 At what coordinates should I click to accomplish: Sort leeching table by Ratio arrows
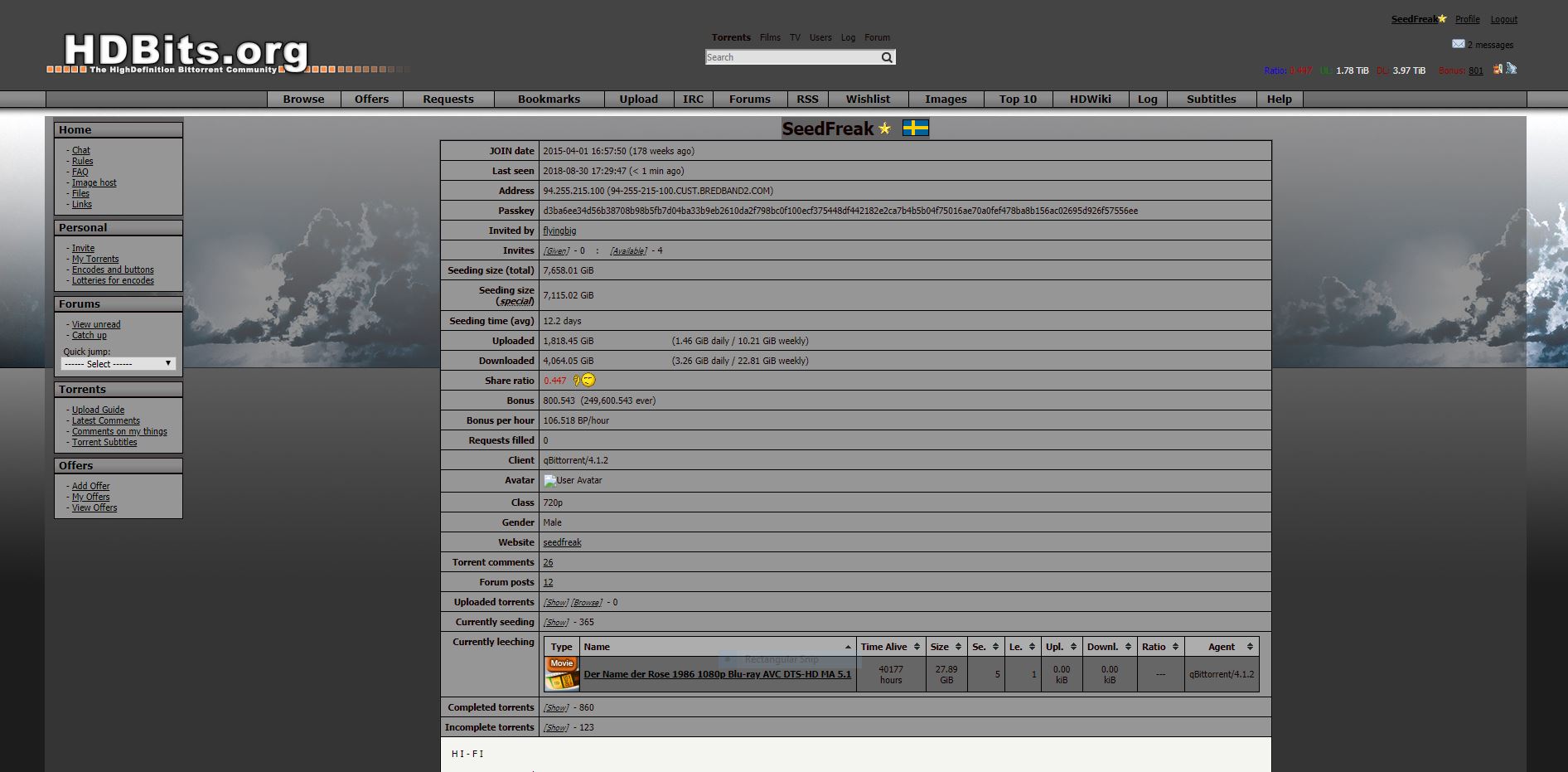click(x=1175, y=647)
